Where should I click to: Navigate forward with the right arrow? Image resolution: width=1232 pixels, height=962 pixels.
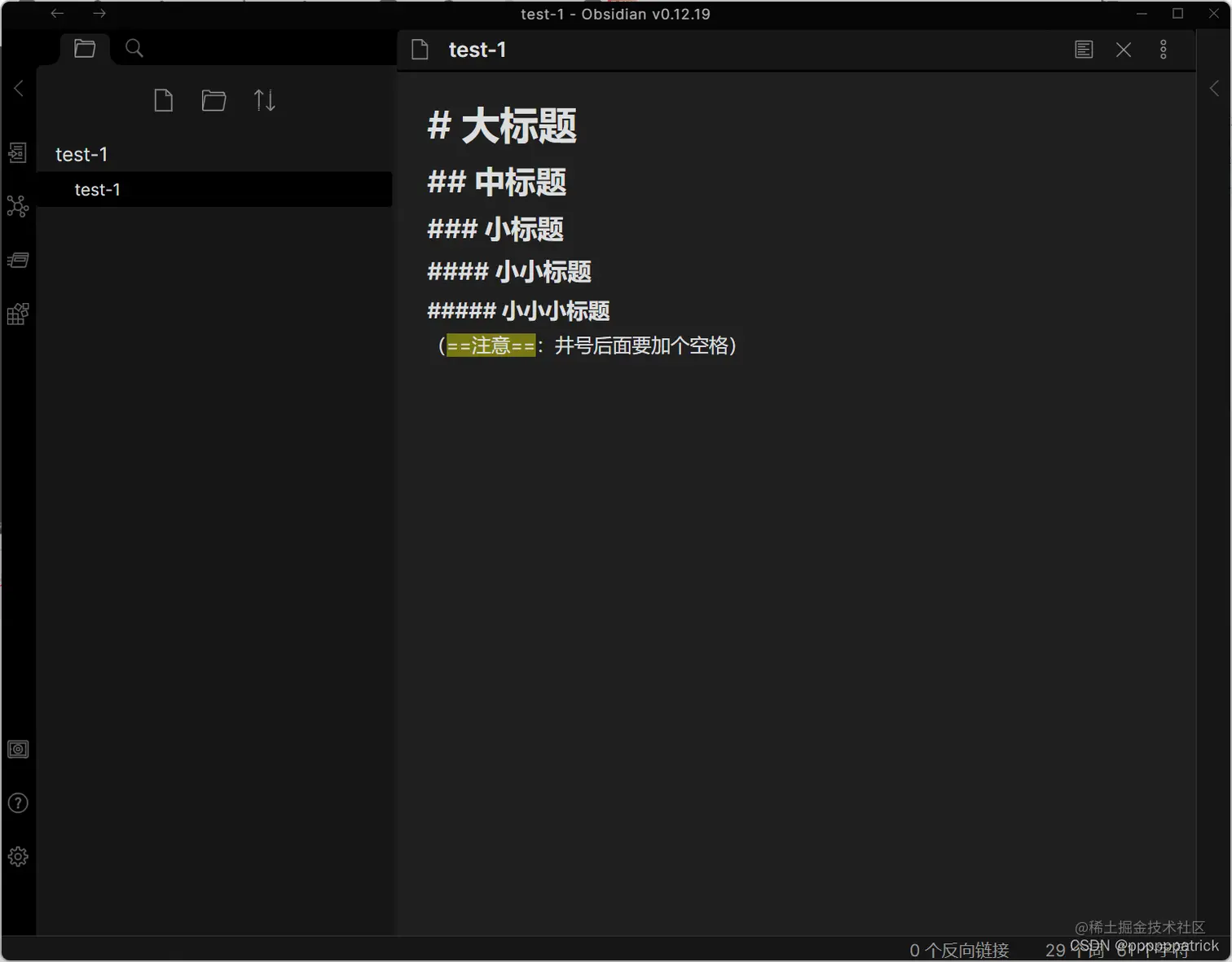99,13
